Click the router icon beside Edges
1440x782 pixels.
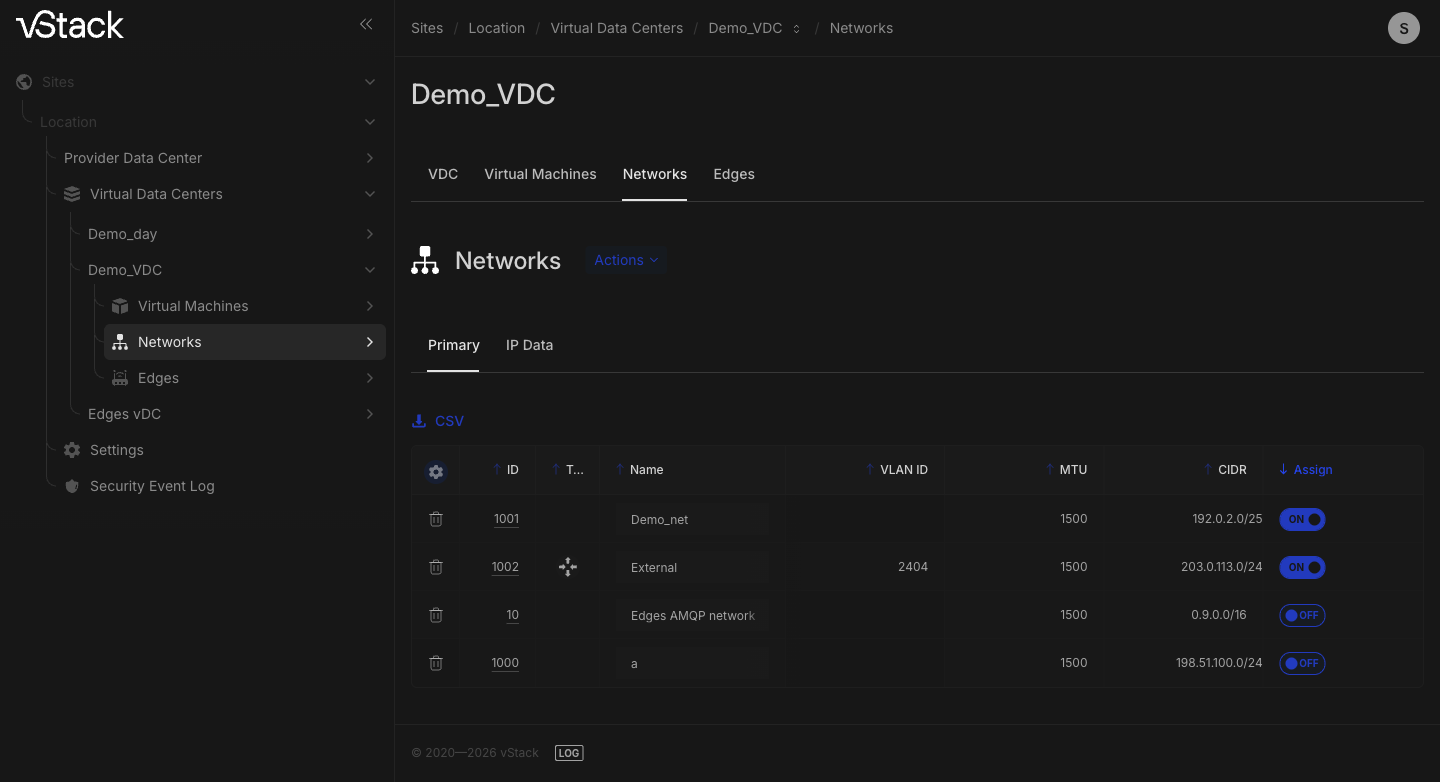coord(120,378)
